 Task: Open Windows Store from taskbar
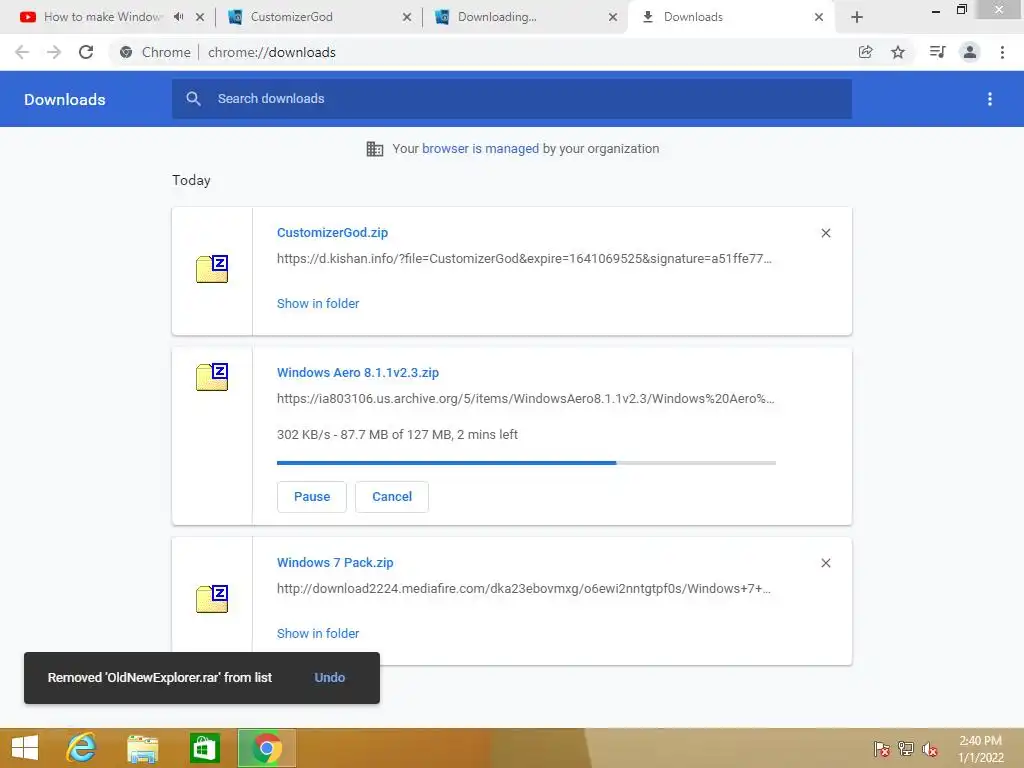coord(204,748)
